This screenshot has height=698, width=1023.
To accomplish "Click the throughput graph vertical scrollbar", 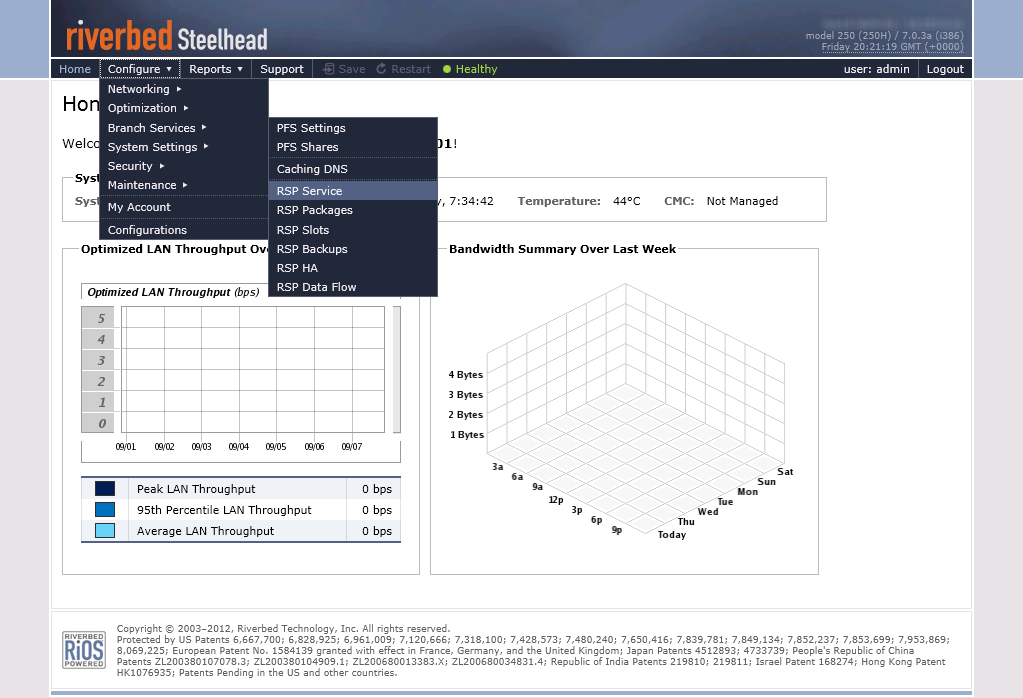I will click(x=397, y=369).
